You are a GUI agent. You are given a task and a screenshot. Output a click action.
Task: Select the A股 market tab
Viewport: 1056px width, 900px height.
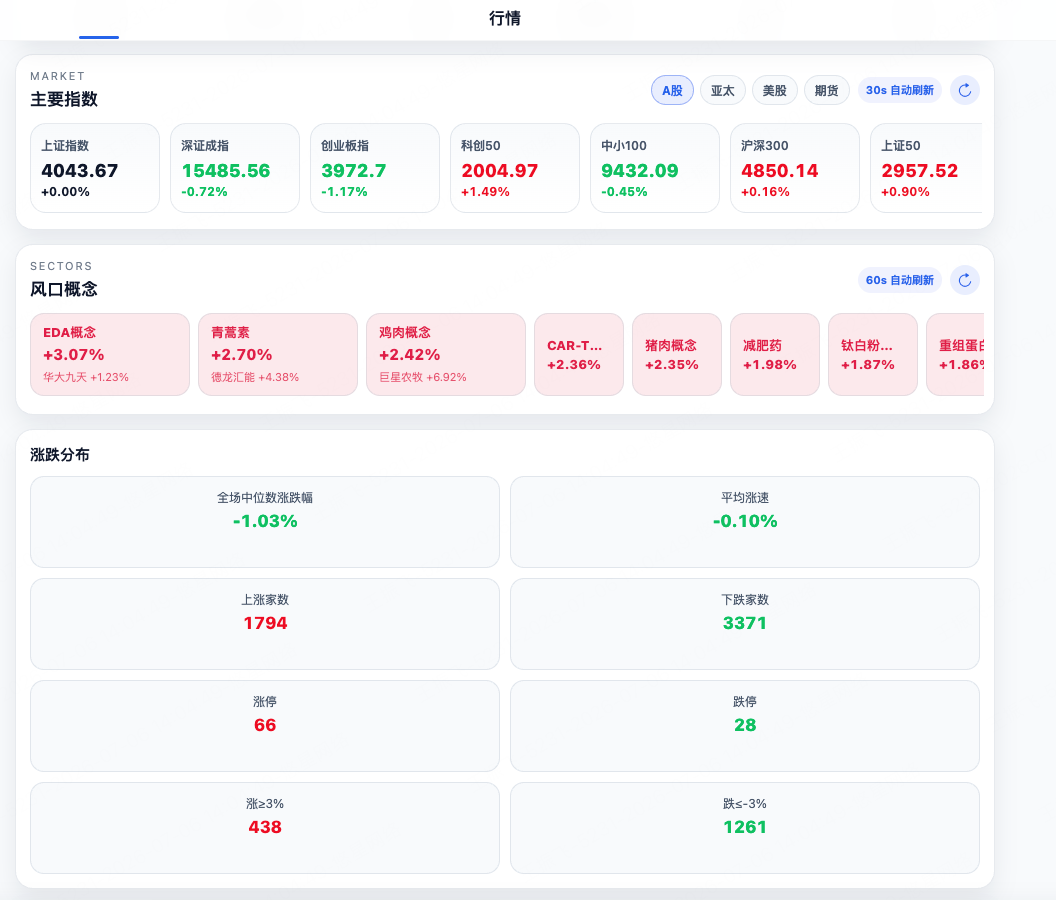pyautogui.click(x=672, y=90)
